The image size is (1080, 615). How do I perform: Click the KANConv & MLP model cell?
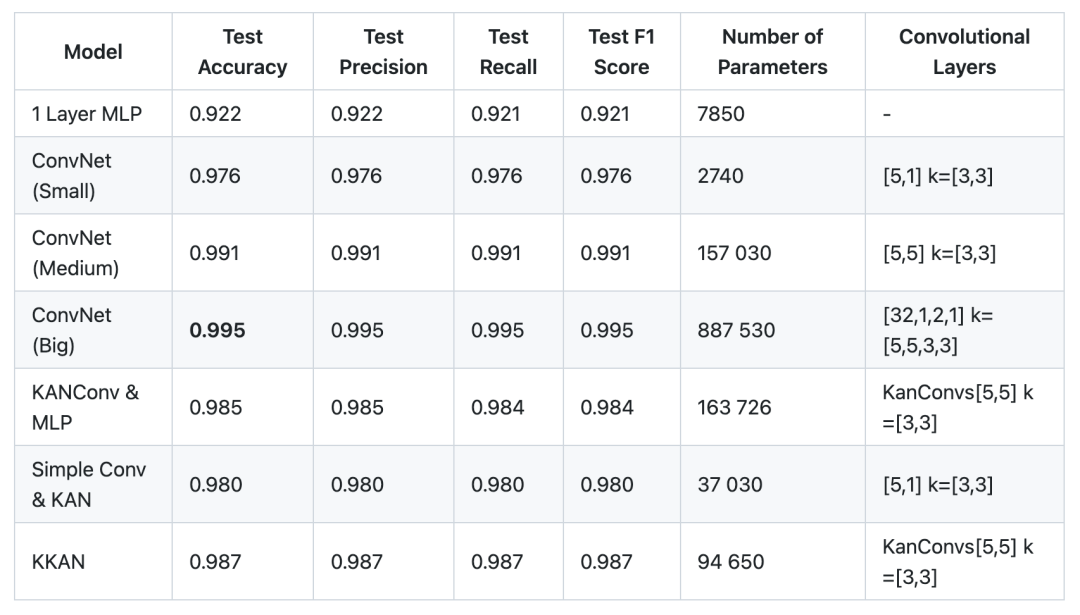click(85, 407)
